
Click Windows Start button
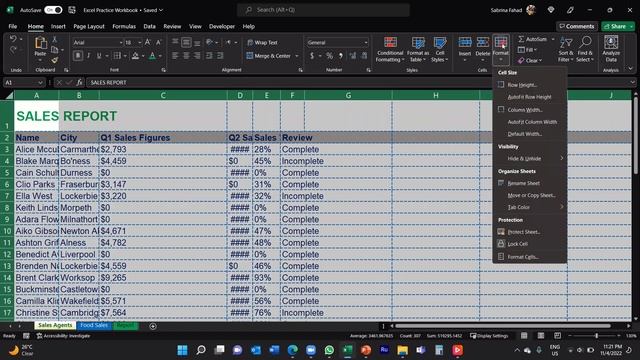(182, 350)
